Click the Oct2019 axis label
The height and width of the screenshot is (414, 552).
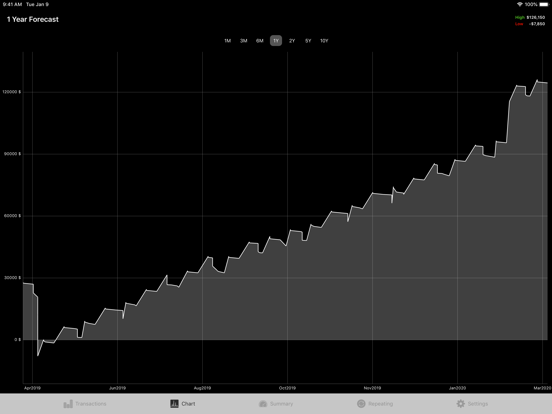[x=287, y=388]
